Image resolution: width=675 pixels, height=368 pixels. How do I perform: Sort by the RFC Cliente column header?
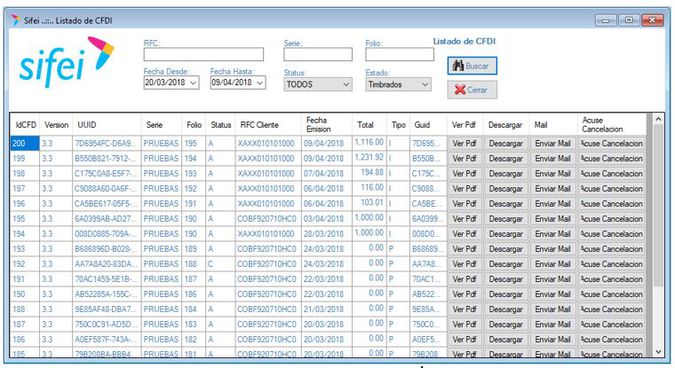pyautogui.click(x=269, y=125)
